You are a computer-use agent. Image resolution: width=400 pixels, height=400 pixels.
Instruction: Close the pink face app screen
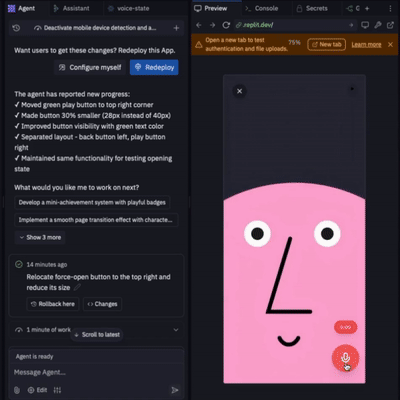coord(239,91)
